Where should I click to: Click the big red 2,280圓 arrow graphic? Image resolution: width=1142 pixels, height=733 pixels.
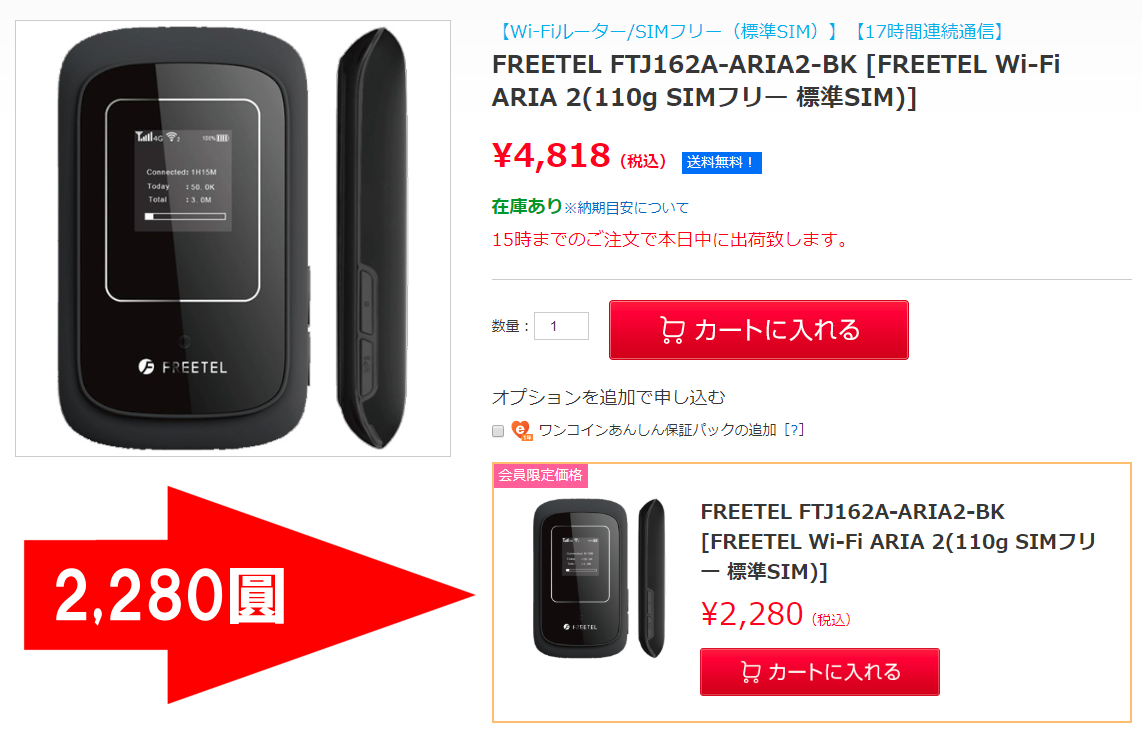coord(248,595)
